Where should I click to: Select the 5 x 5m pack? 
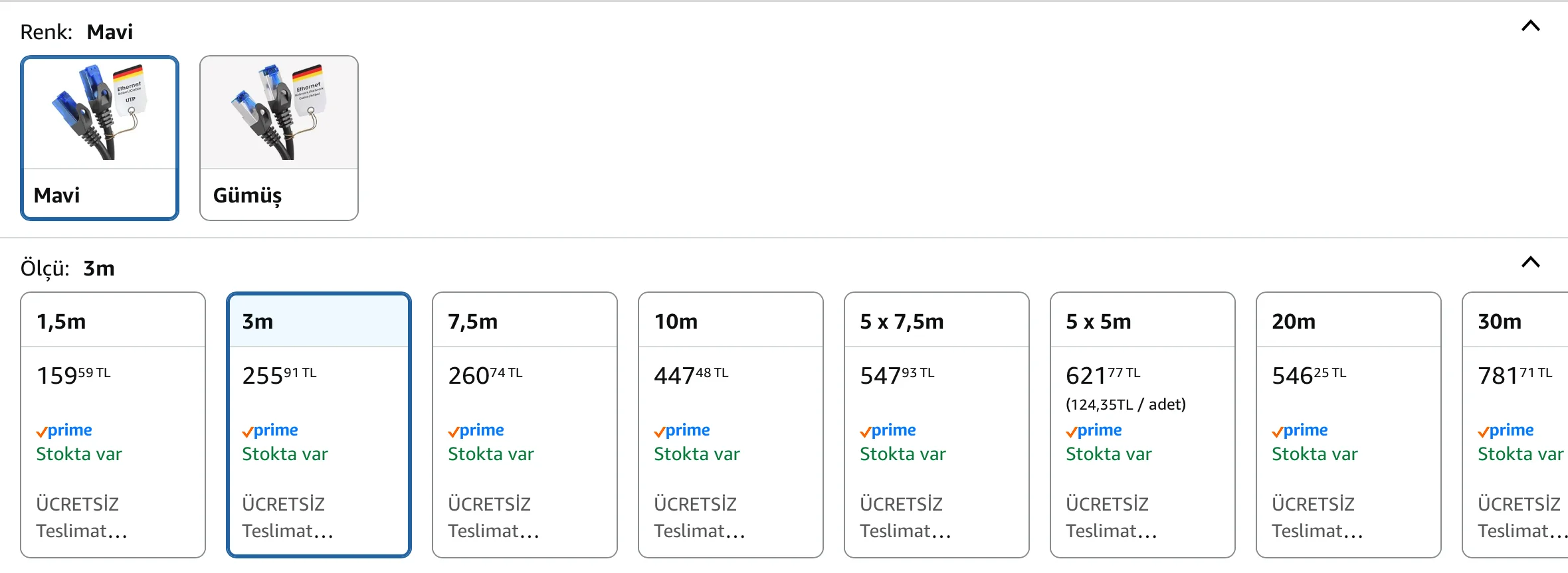1143,321
